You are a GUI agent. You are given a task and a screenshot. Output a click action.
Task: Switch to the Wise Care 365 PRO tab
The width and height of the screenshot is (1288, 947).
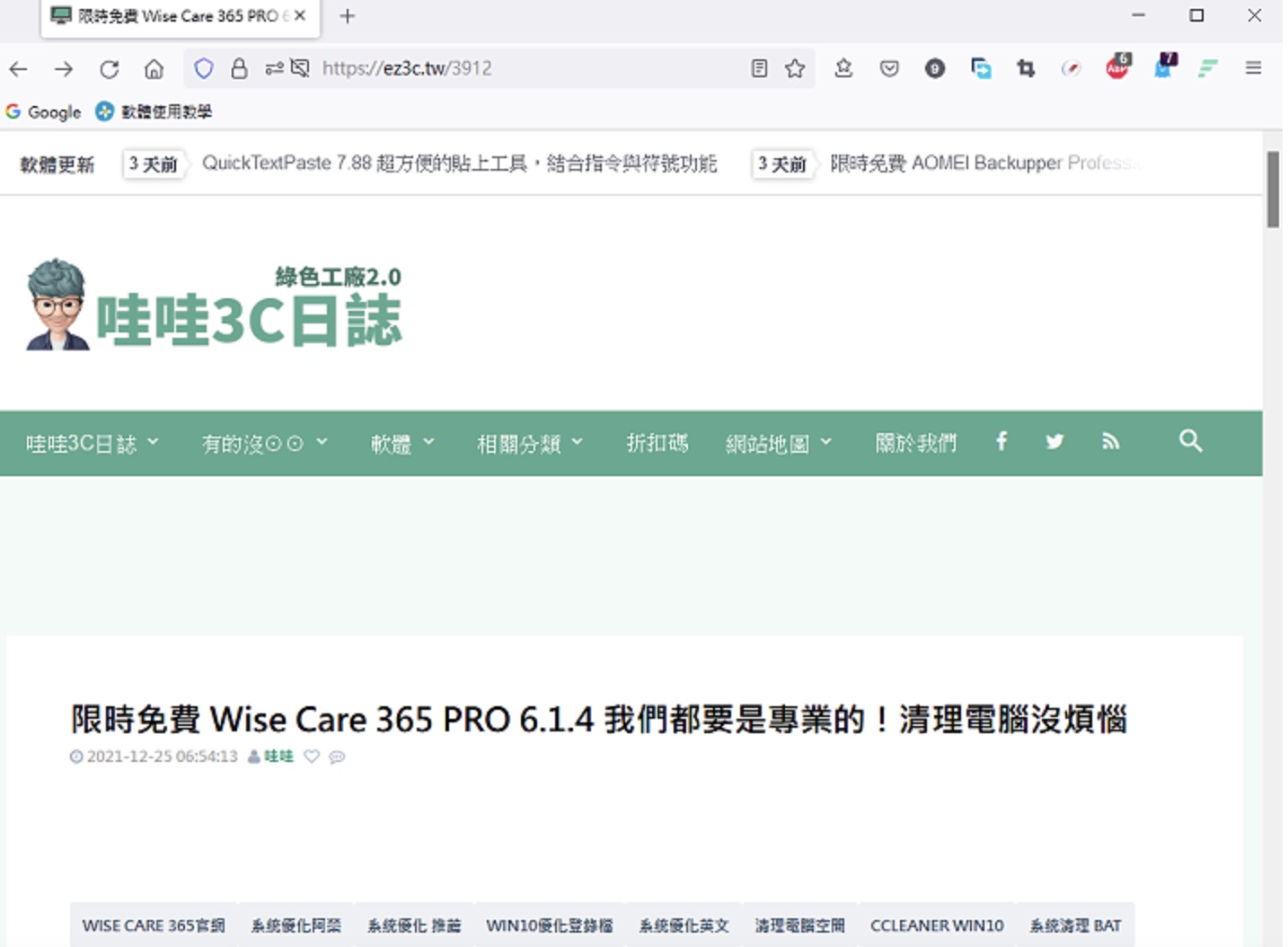coord(180,17)
